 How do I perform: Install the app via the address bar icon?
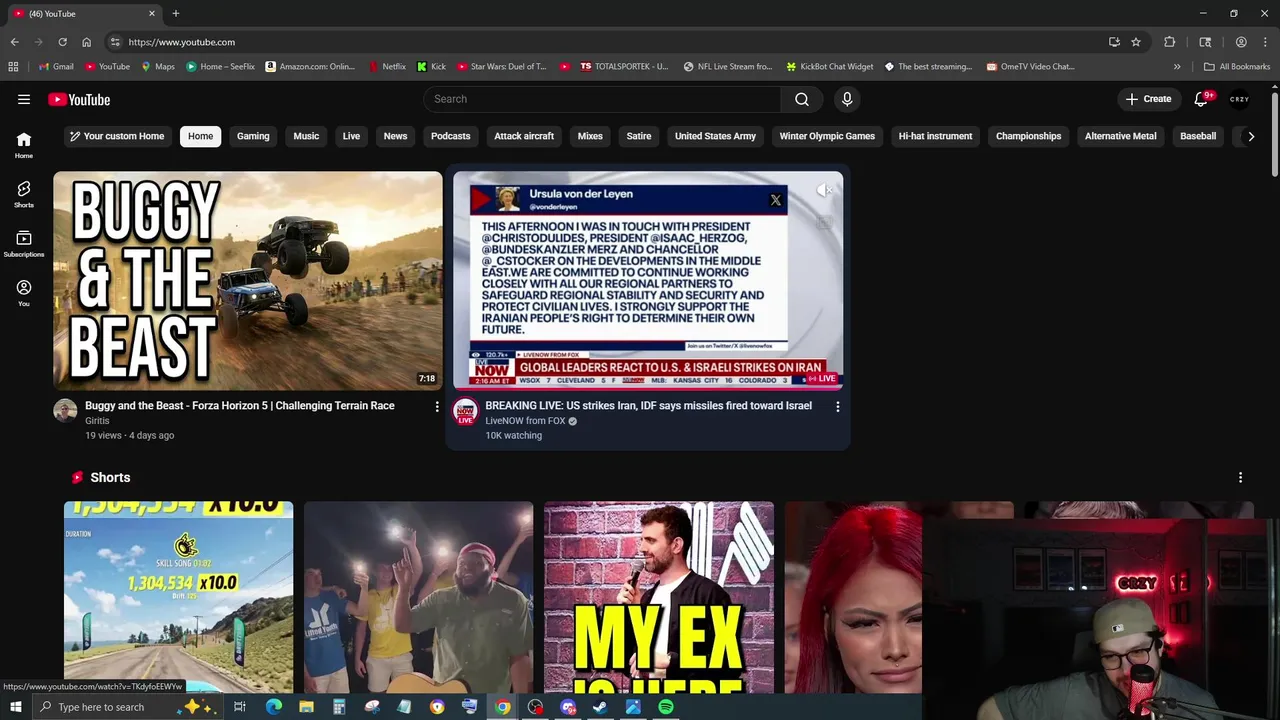(1114, 42)
